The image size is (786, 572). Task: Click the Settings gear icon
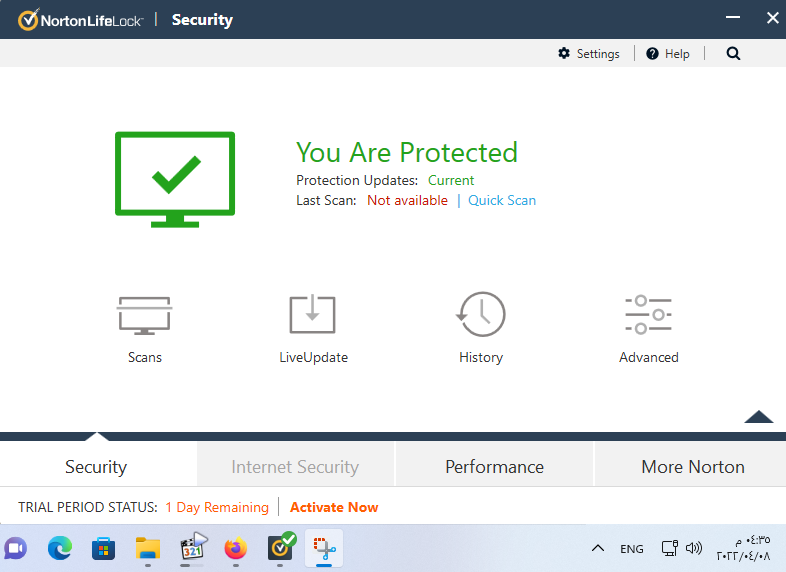pos(564,53)
